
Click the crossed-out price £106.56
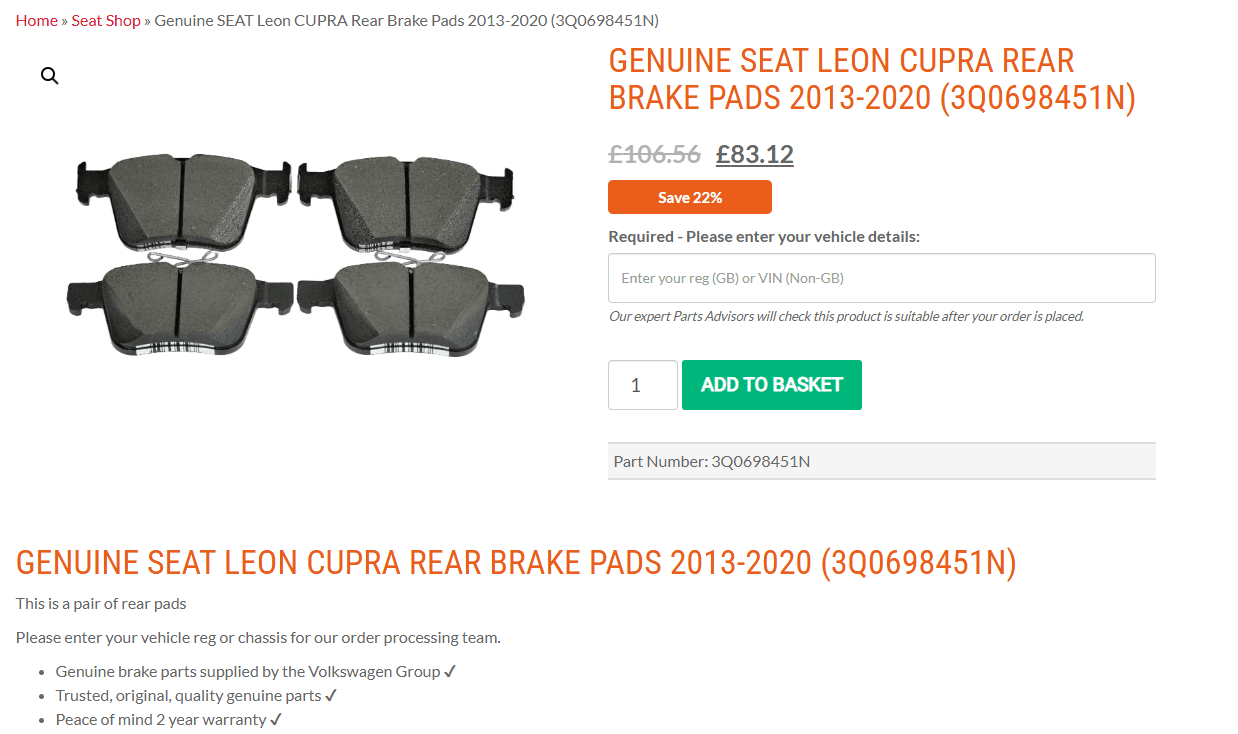[x=654, y=154]
